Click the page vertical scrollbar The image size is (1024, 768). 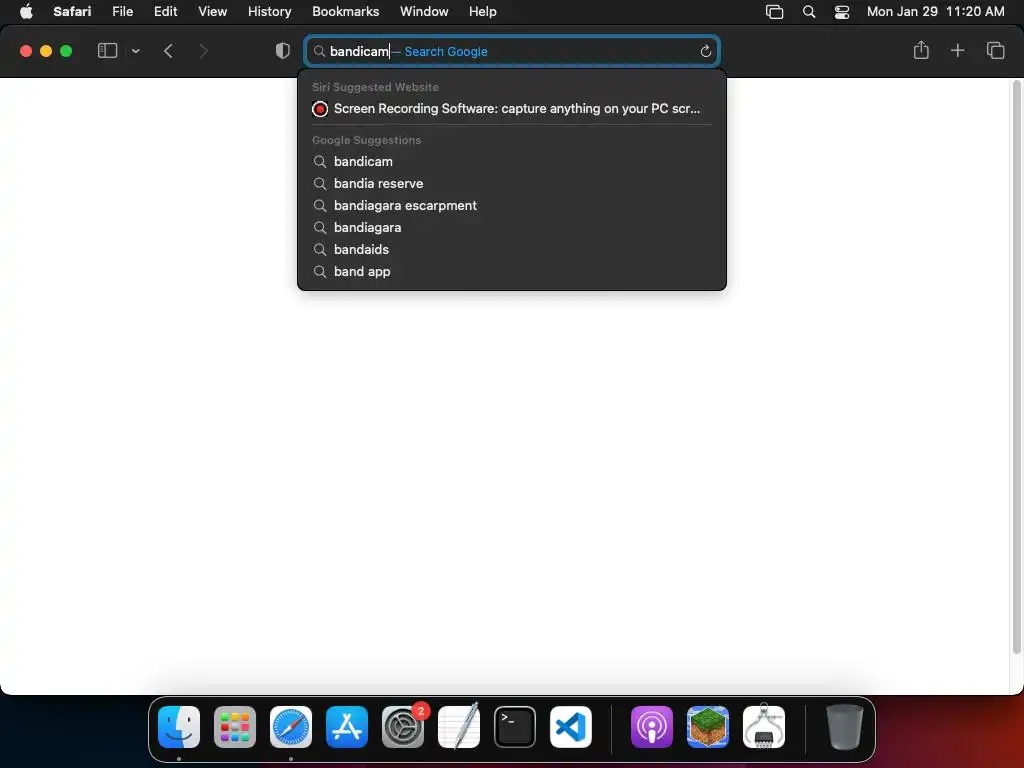pos(1016,367)
